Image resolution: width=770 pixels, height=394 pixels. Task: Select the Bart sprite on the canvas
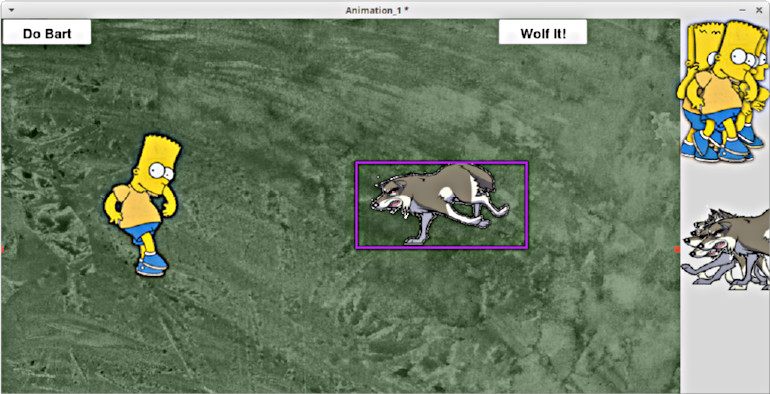click(x=142, y=205)
